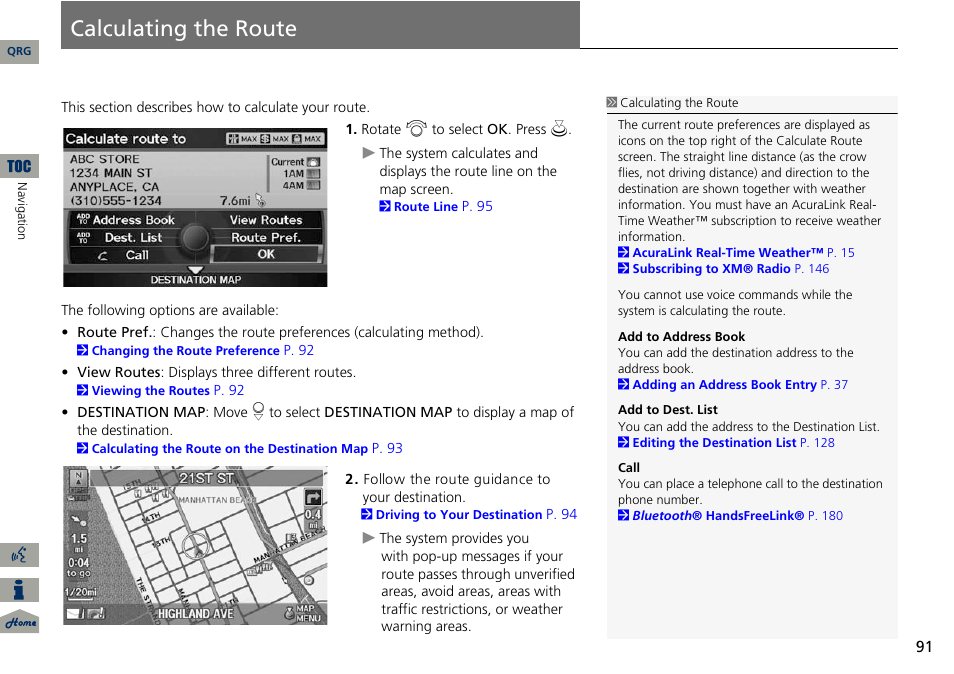Select Address Book option in screen image
The width and height of the screenshot is (954, 674).
pos(127,220)
